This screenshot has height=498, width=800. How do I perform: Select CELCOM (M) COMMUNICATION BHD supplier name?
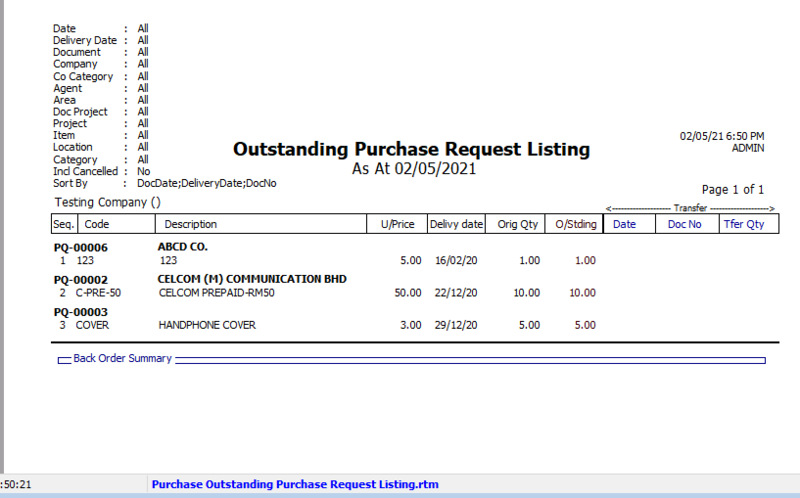click(259, 280)
